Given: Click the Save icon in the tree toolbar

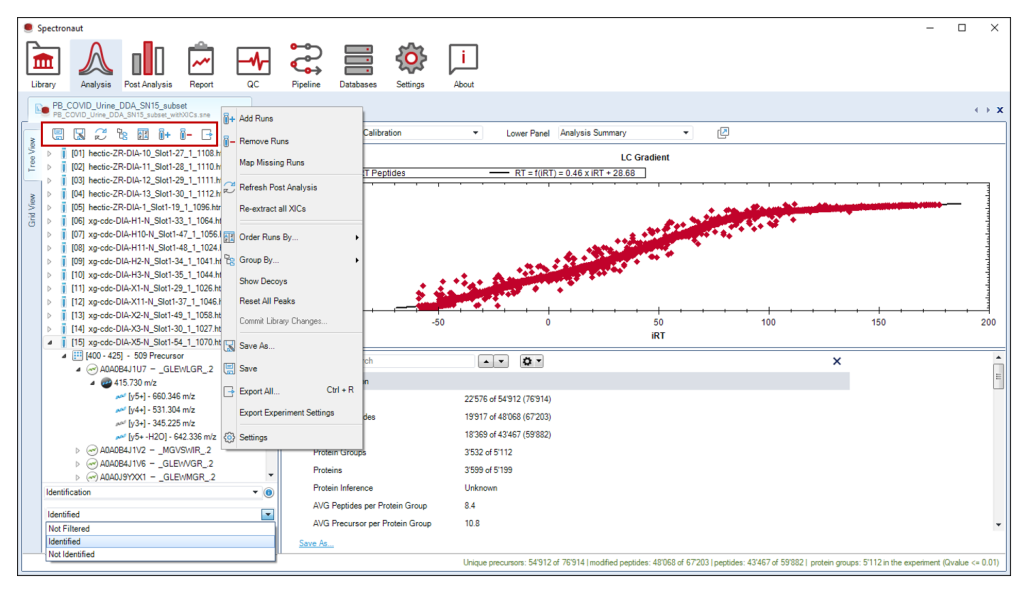Looking at the screenshot, I should pos(58,135).
